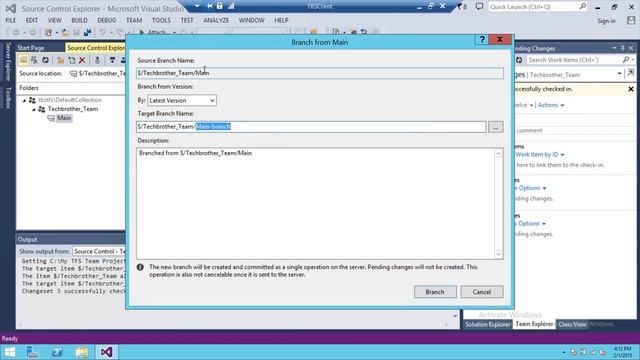
Task: Open the Techbrother_Team dropdown in Team Explorer
Action: click(x=619, y=74)
